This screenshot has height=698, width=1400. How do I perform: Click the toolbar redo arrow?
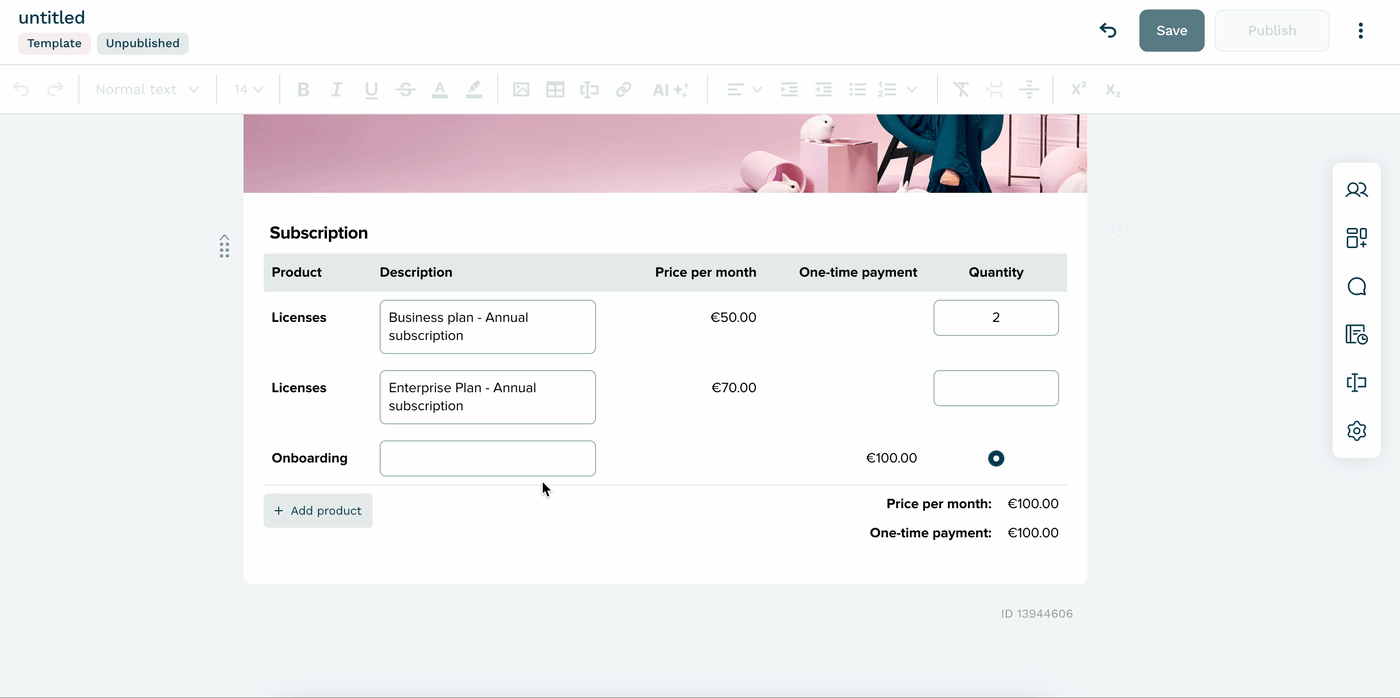(x=55, y=89)
